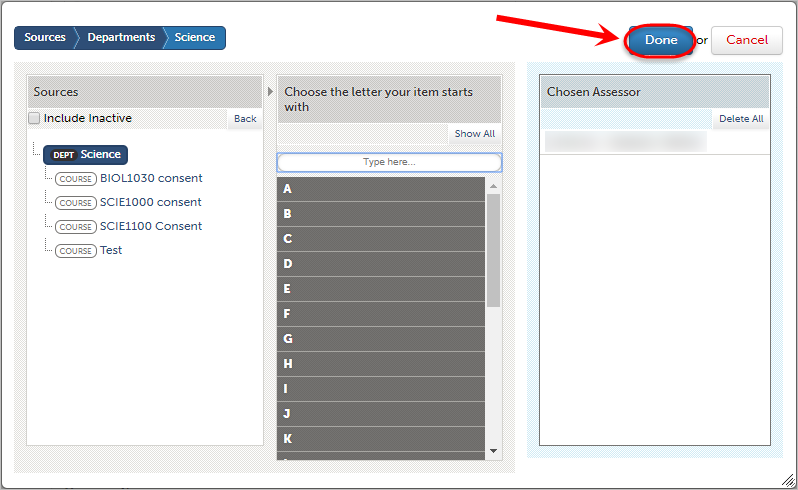Screen dimensions: 798x490
Task: Open the Test course
Action: [111, 250]
